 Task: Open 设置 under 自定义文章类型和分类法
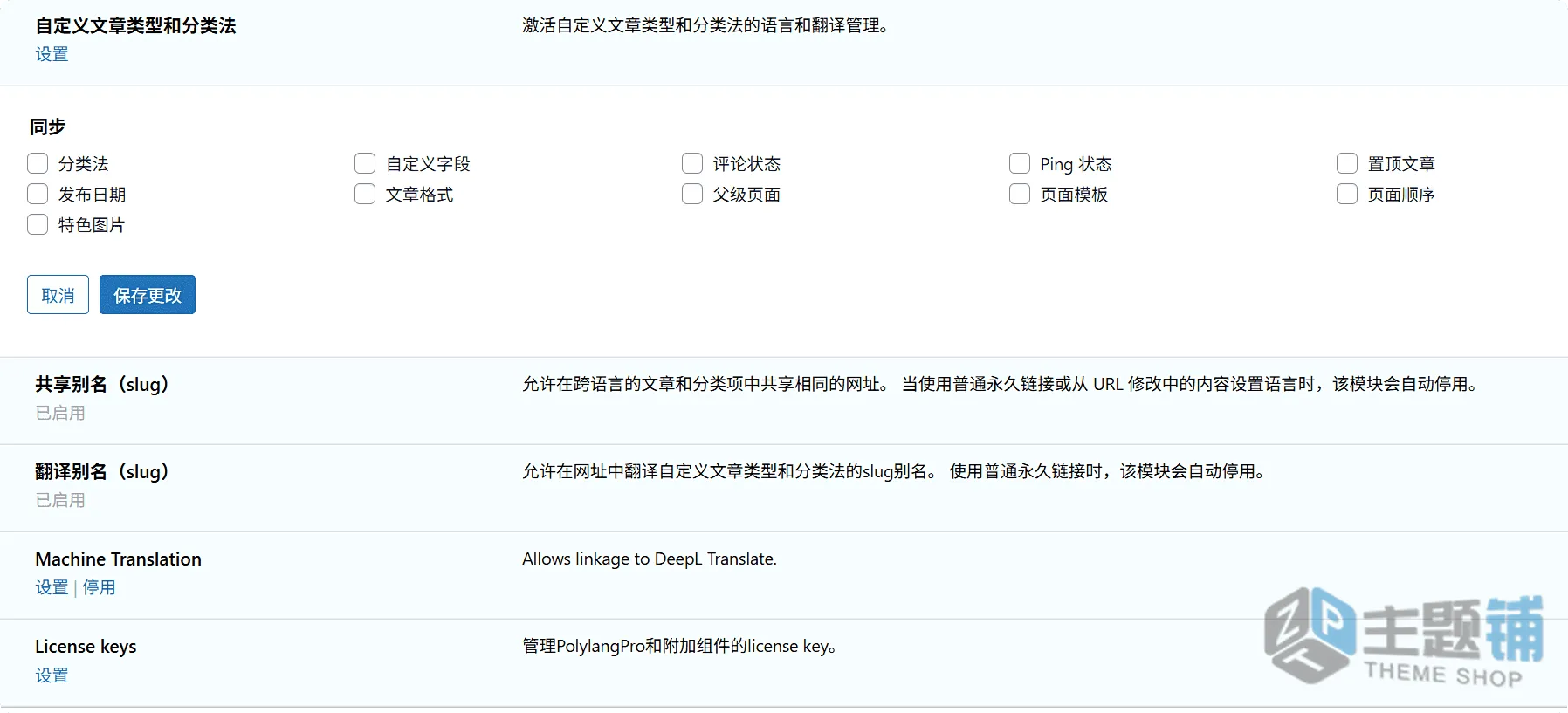[x=52, y=54]
